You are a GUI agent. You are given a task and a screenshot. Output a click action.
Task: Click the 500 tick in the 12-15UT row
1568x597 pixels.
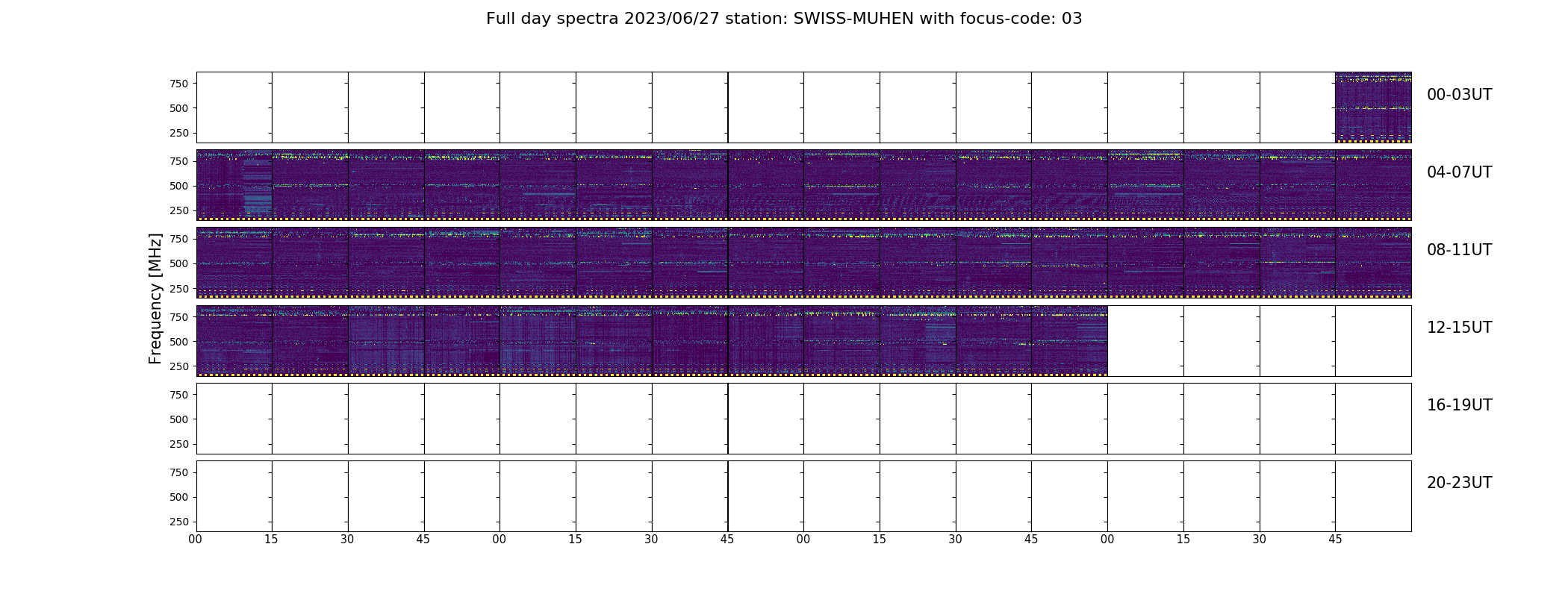point(178,342)
